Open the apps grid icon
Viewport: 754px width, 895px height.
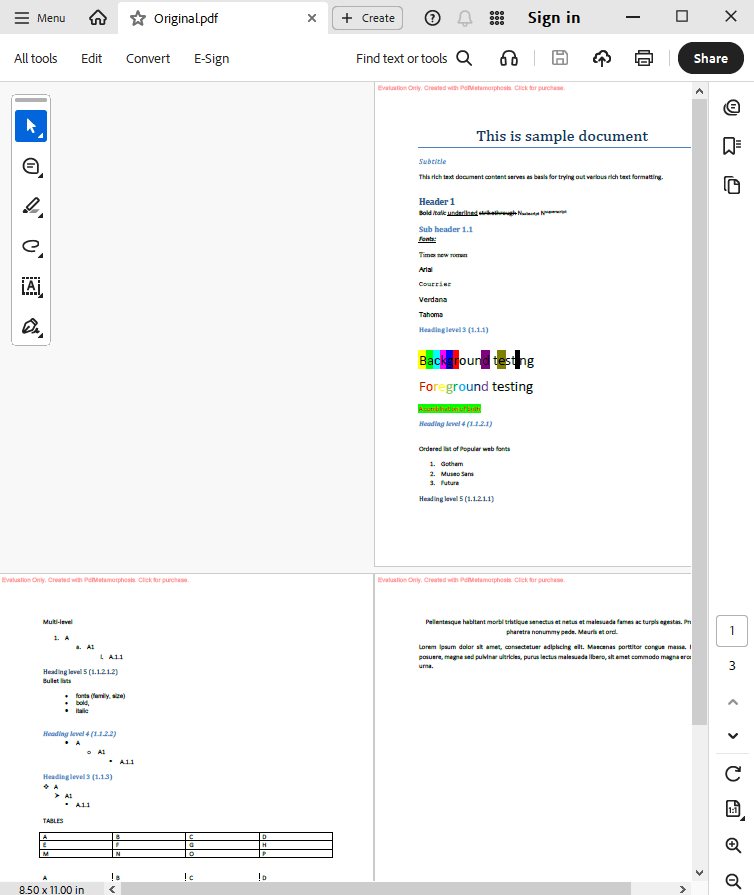pos(497,18)
